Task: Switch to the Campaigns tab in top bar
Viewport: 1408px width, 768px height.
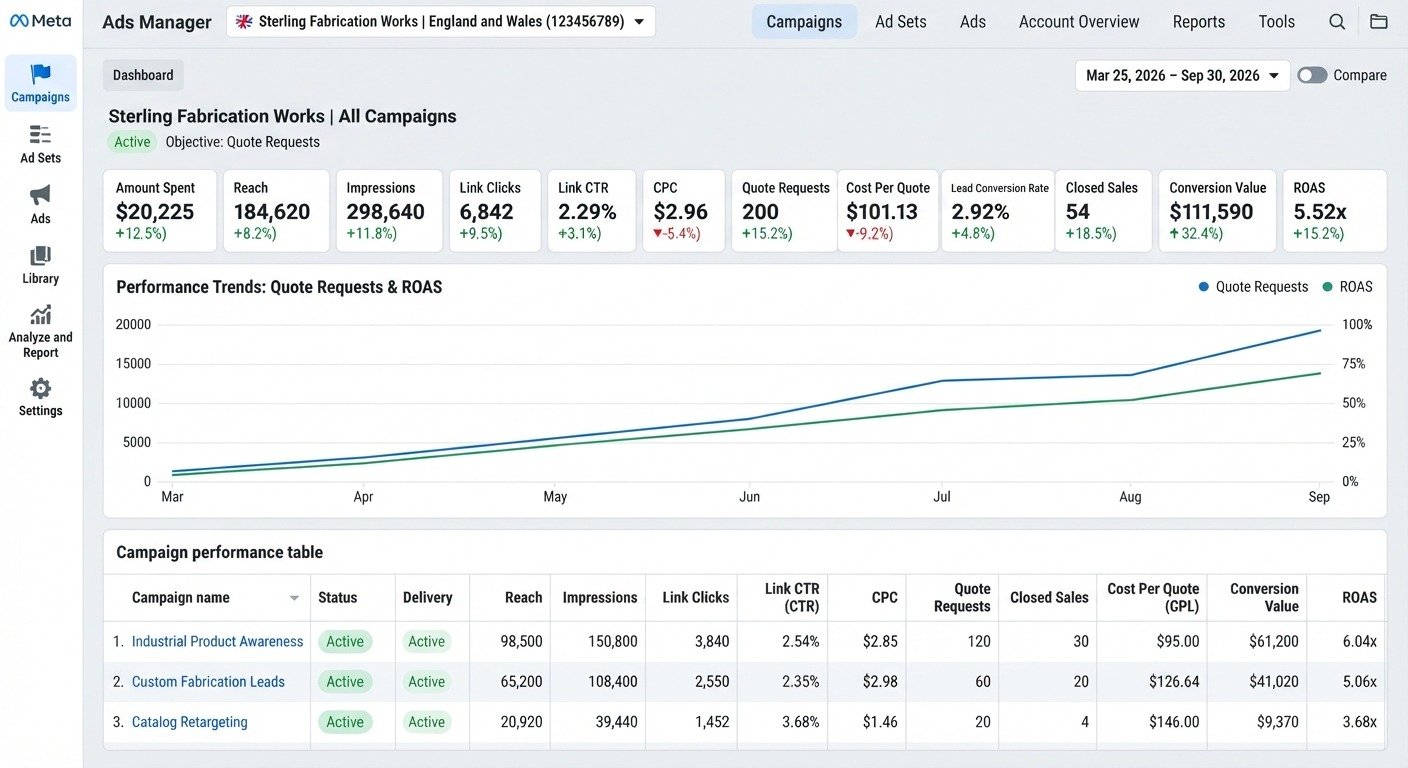Action: pyautogui.click(x=804, y=22)
